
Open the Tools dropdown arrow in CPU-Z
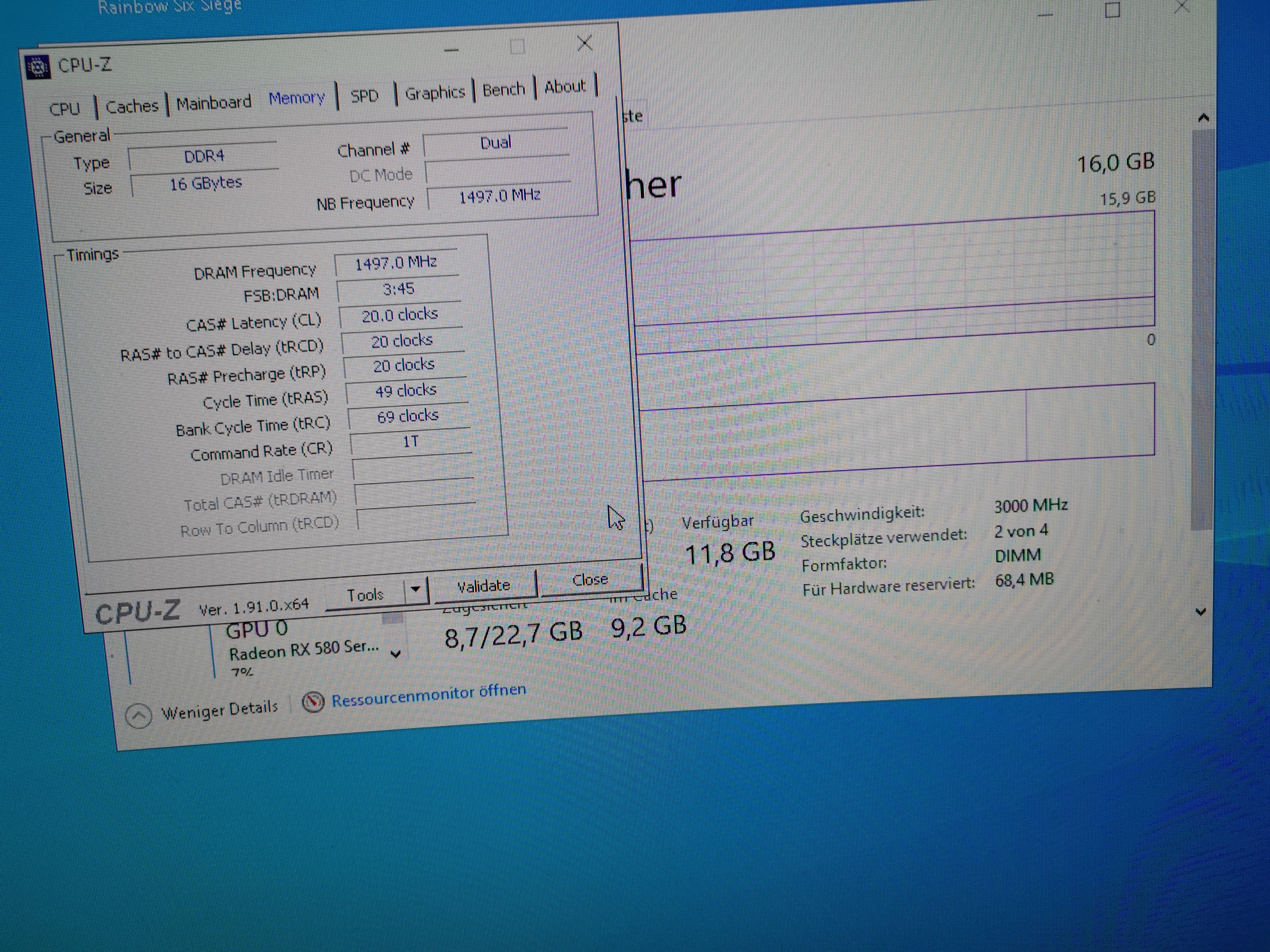(416, 589)
